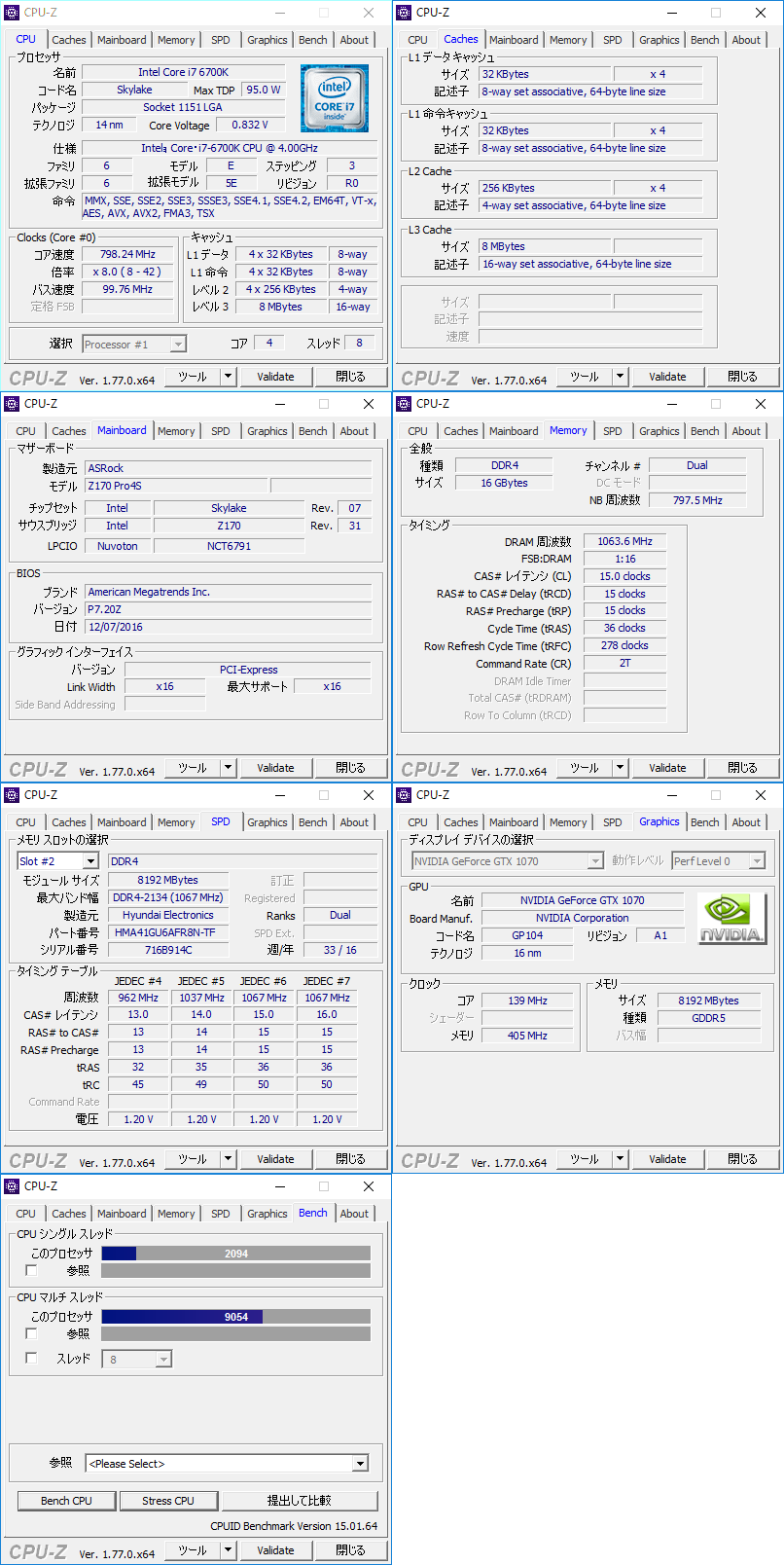The image size is (784, 1565).
Task: Click the GP104 code name value
Action: [527, 935]
